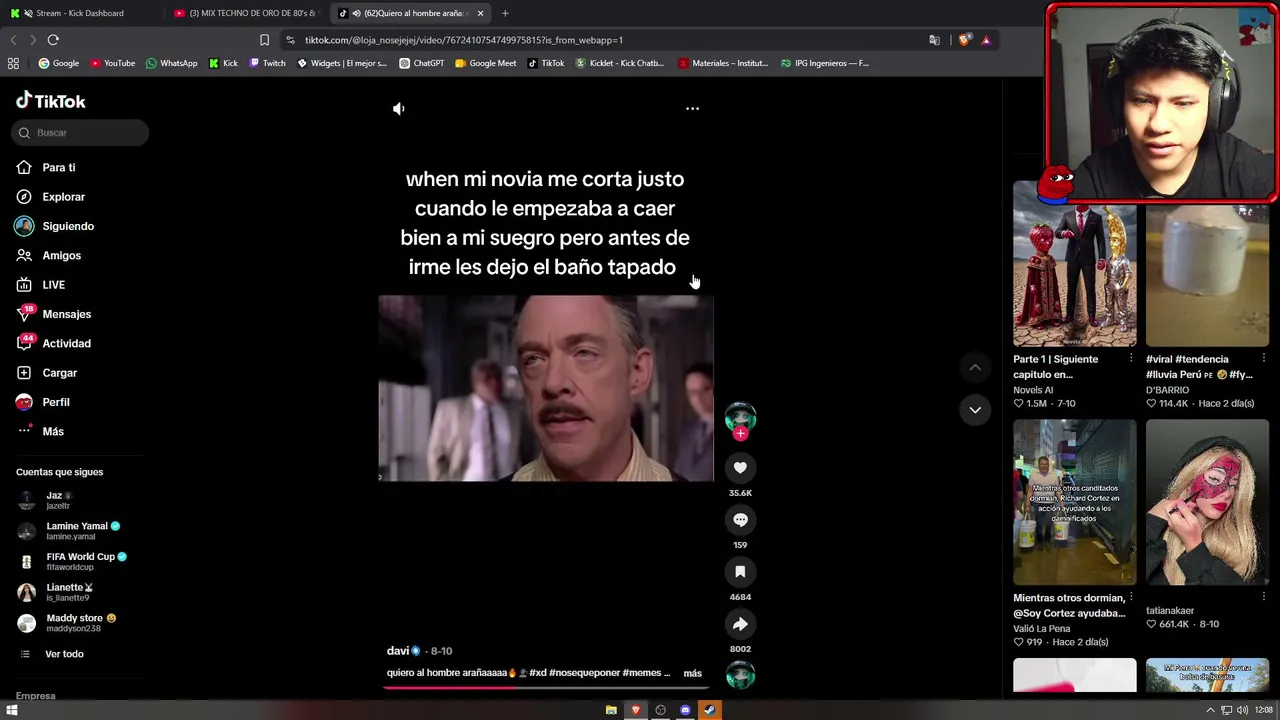This screenshot has width=1280, height=720.
Task: Open Steam from taskbar
Action: (x=710, y=710)
